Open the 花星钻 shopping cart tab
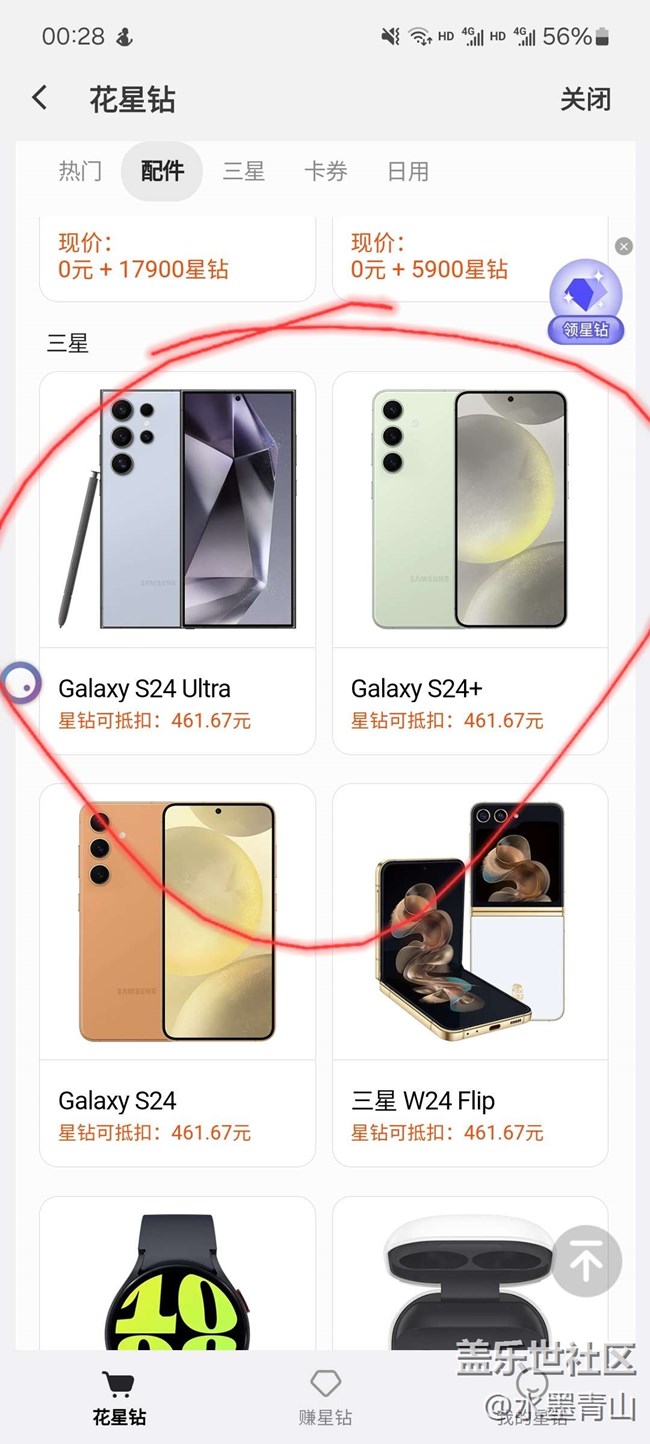Viewport: 650px width, 1444px height. [120, 1398]
